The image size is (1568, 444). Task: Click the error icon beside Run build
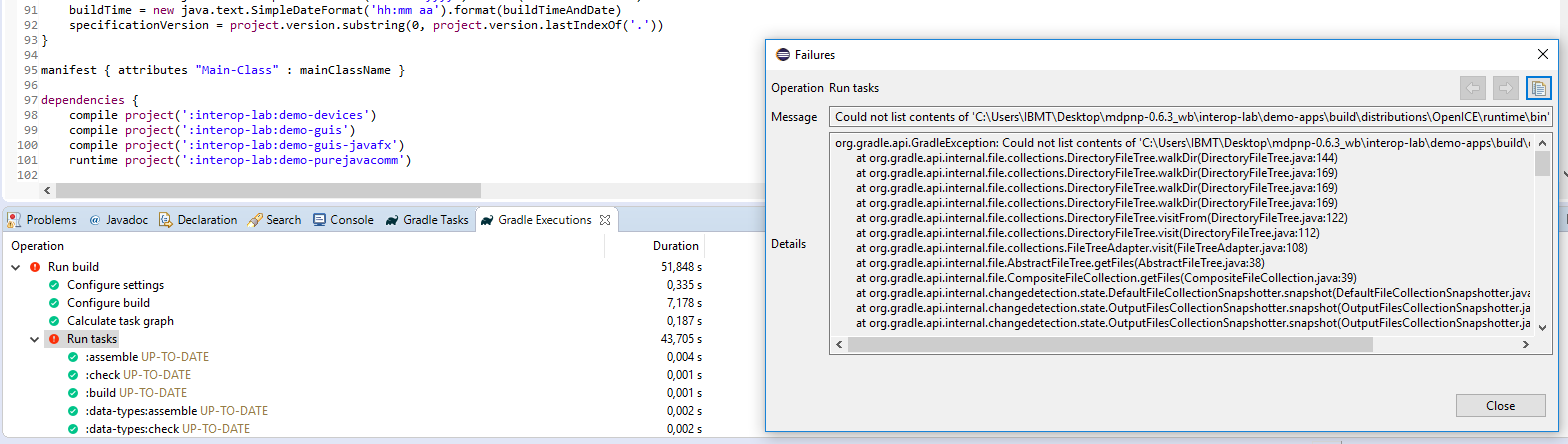35,267
